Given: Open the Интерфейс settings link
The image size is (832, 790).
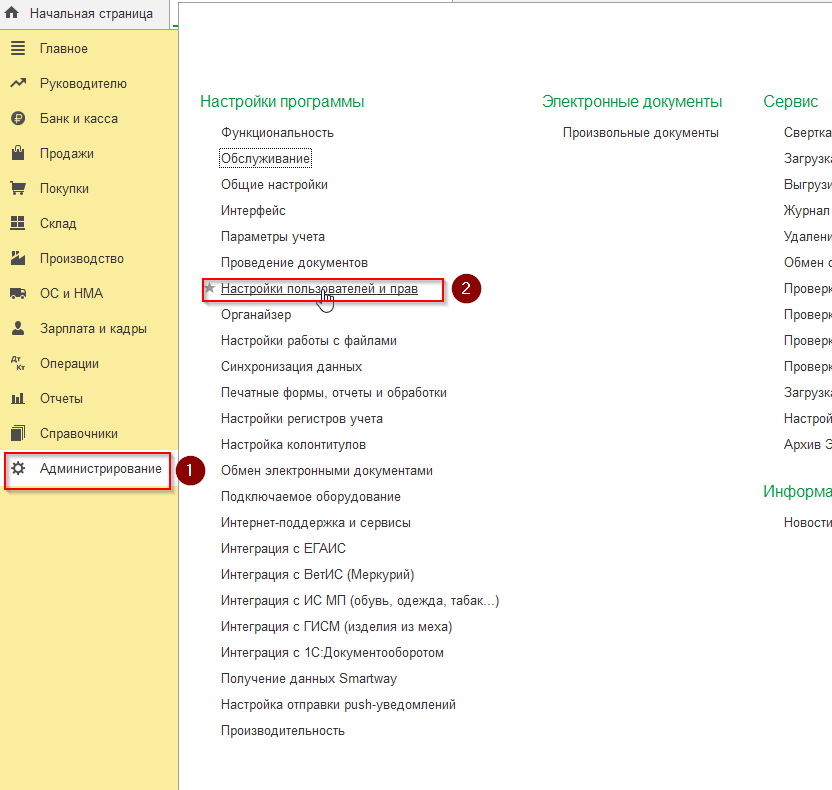Looking at the screenshot, I should pos(253,211).
